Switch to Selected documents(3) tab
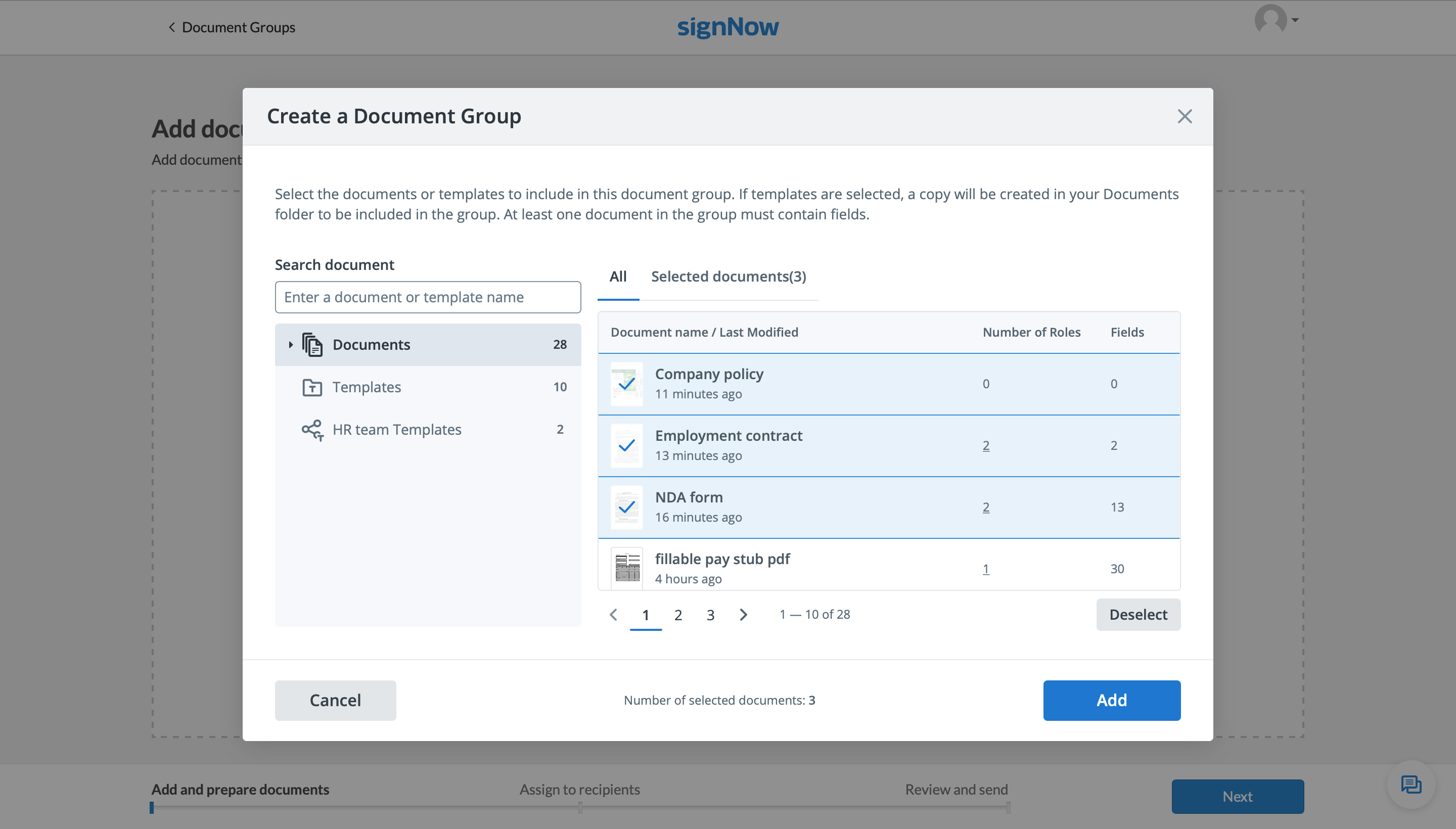The height and width of the screenshot is (829, 1456). (x=729, y=277)
